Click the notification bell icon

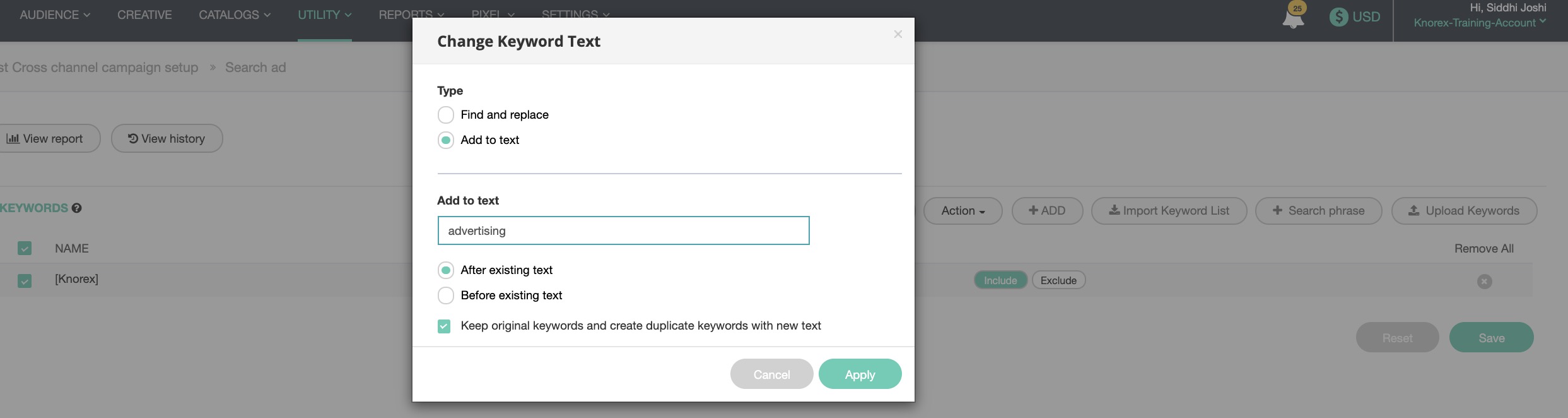(1292, 18)
